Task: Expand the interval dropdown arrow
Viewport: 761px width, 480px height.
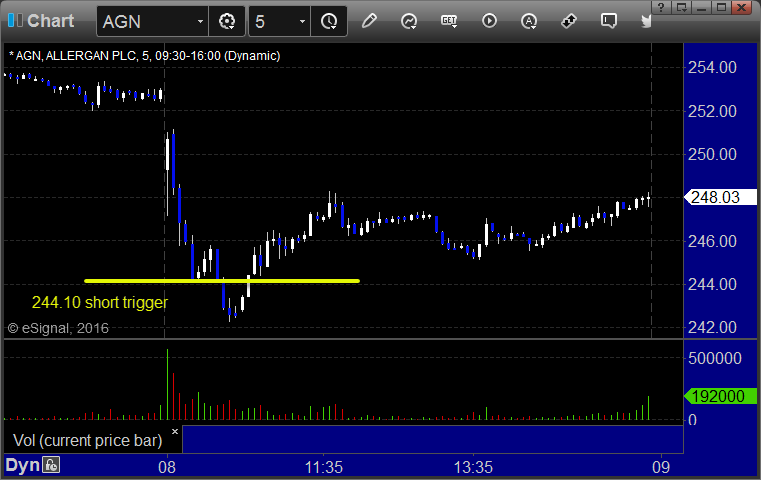Action: tap(302, 21)
